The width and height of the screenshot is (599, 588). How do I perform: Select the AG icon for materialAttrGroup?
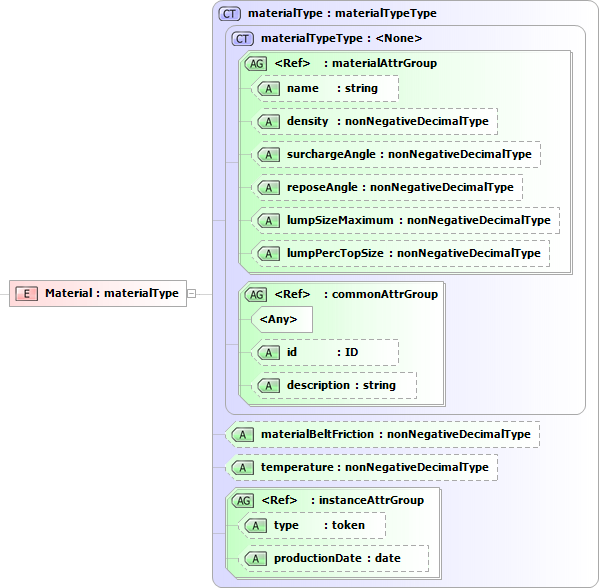click(256, 63)
